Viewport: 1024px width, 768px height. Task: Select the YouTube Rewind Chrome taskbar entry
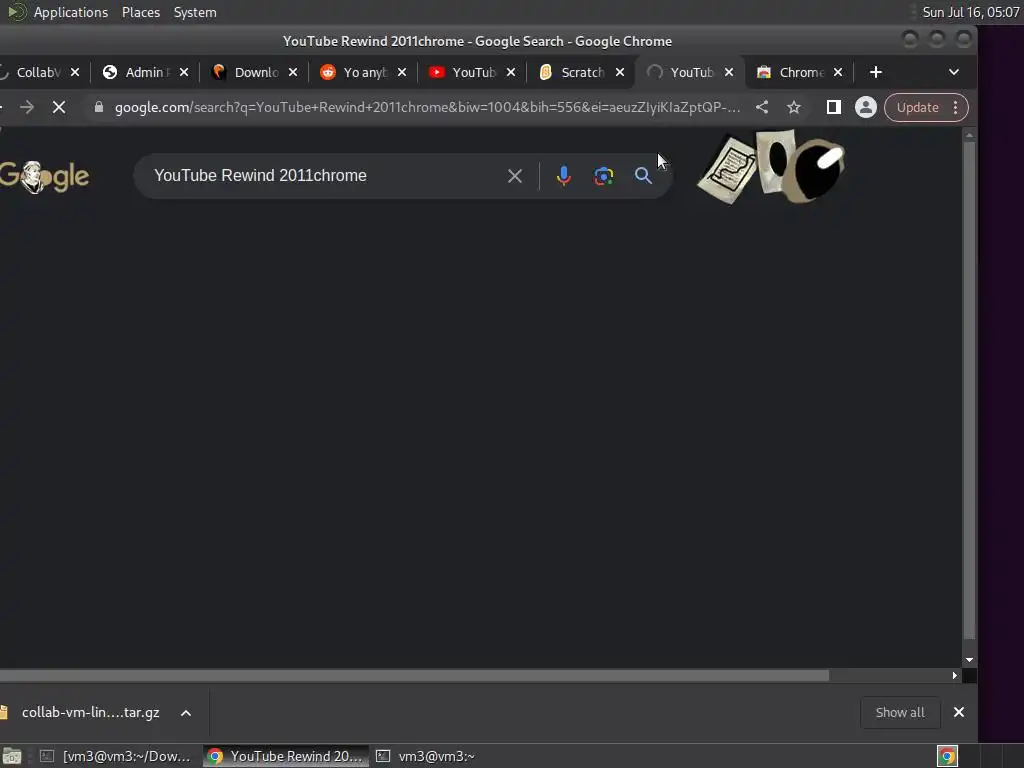click(x=285, y=756)
